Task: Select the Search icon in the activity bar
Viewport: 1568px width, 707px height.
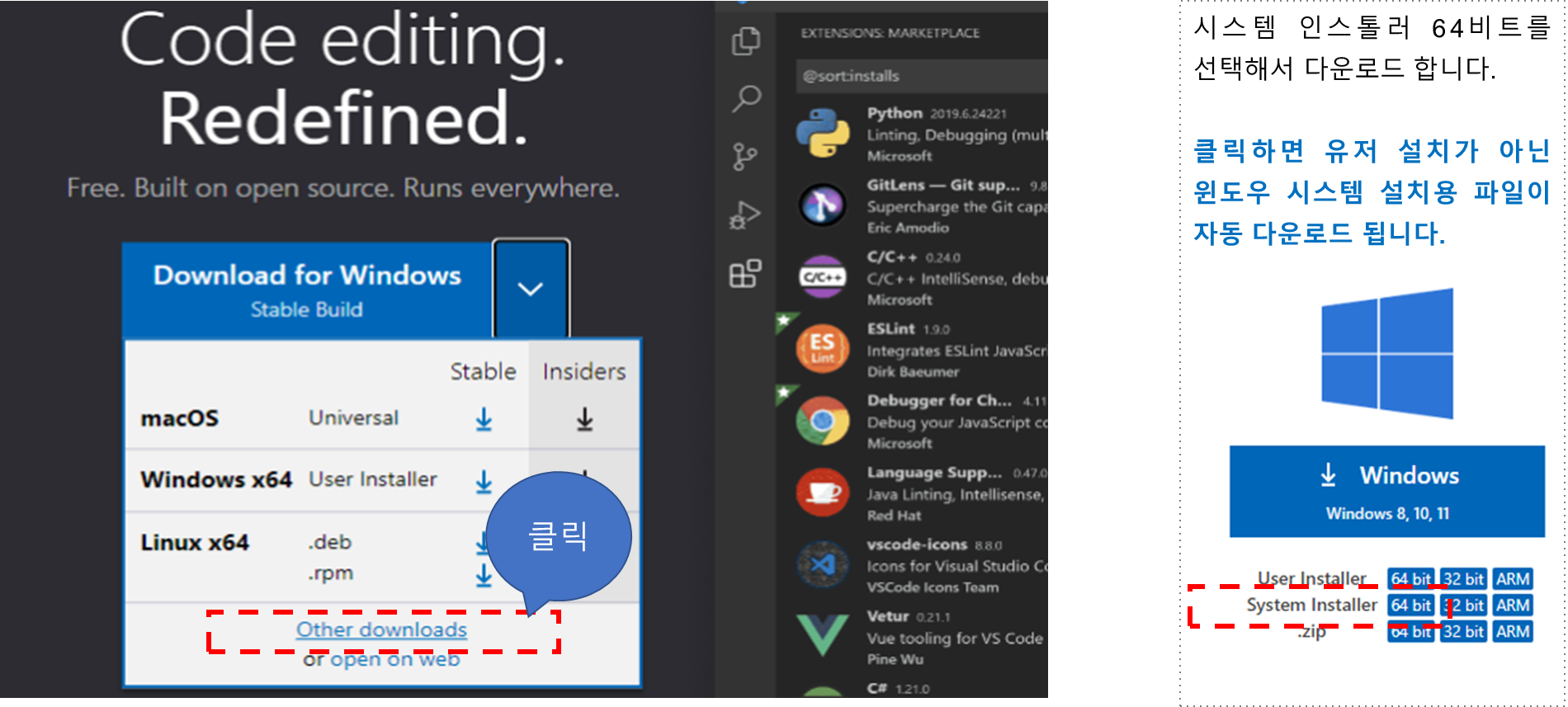Action: tap(746, 98)
